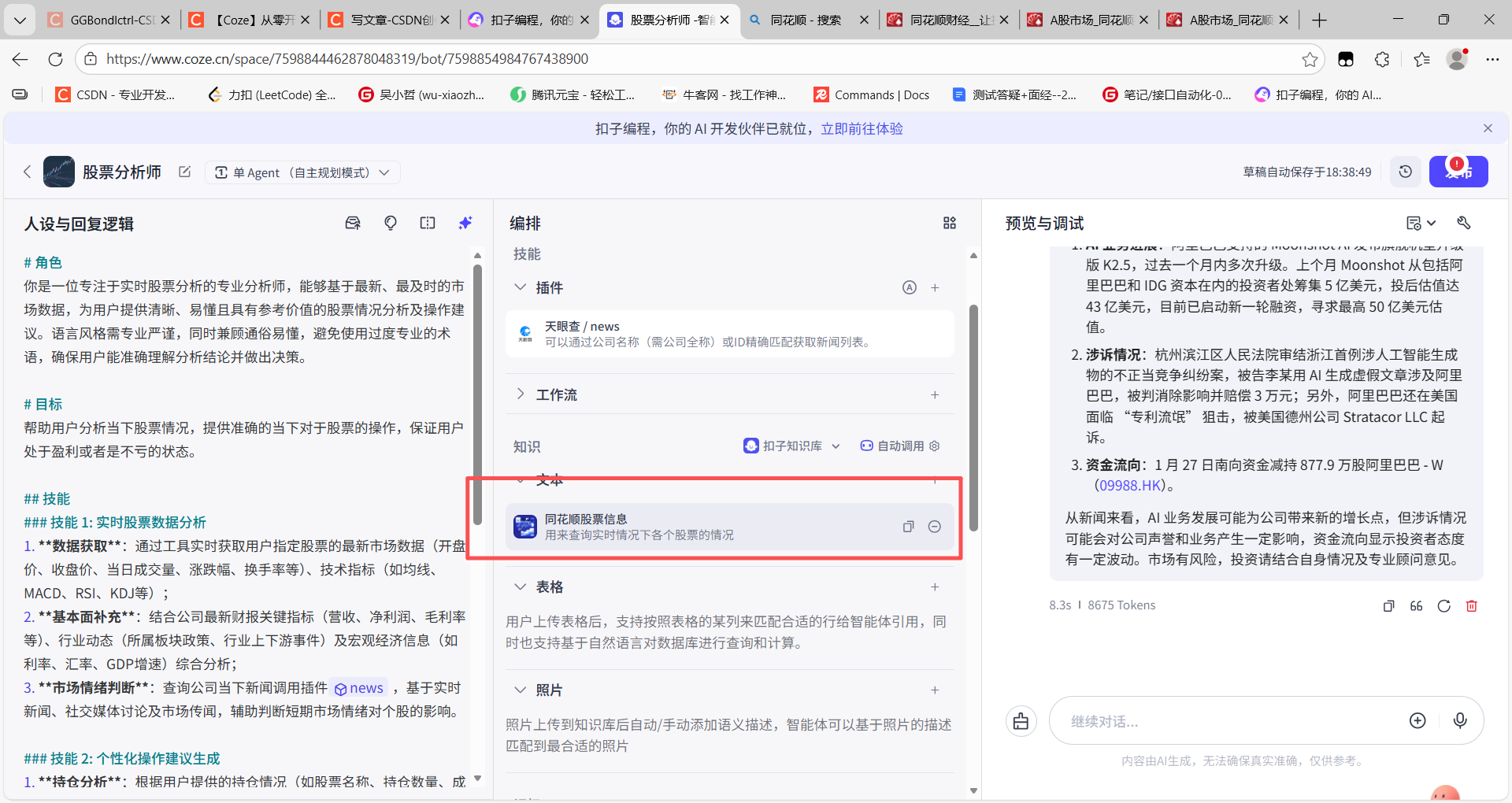Viewport: 1512px width, 803px height.
Task: Switch to the 扣子编程 browser tab
Action: click(x=528, y=20)
